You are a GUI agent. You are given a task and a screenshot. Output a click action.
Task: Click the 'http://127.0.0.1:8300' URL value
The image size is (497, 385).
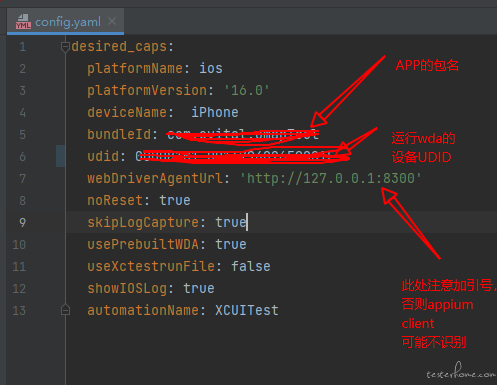pos(331,178)
